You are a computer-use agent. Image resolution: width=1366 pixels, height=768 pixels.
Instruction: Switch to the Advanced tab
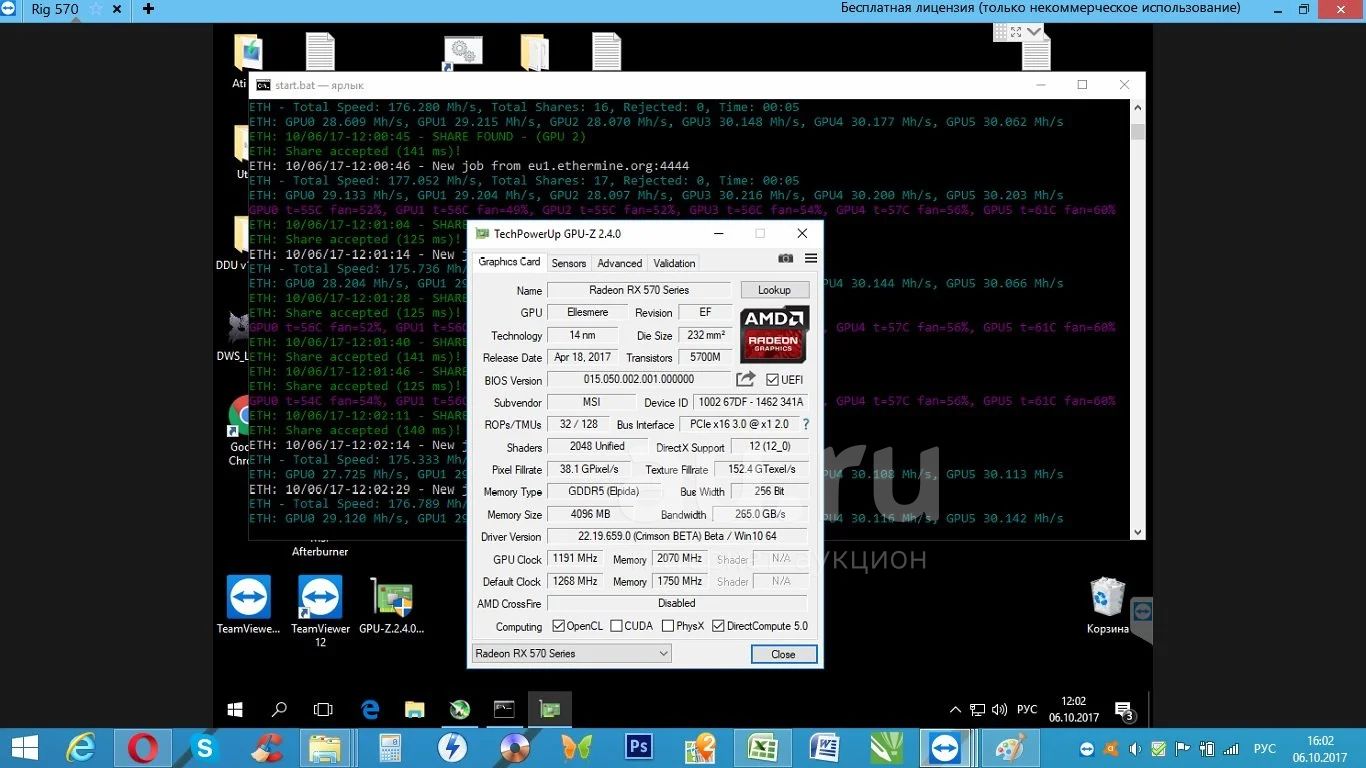point(620,263)
